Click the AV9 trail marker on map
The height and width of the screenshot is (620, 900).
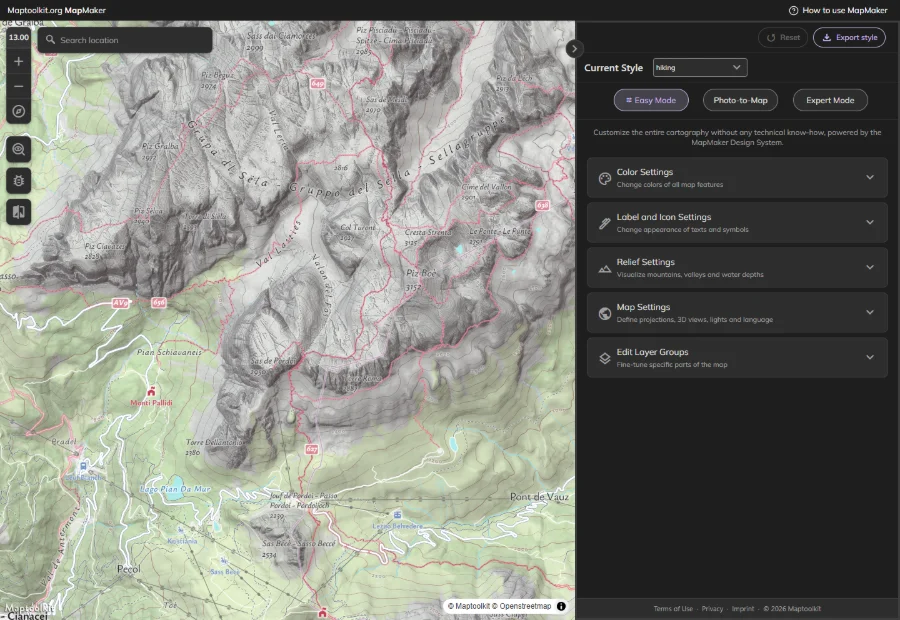(120, 303)
